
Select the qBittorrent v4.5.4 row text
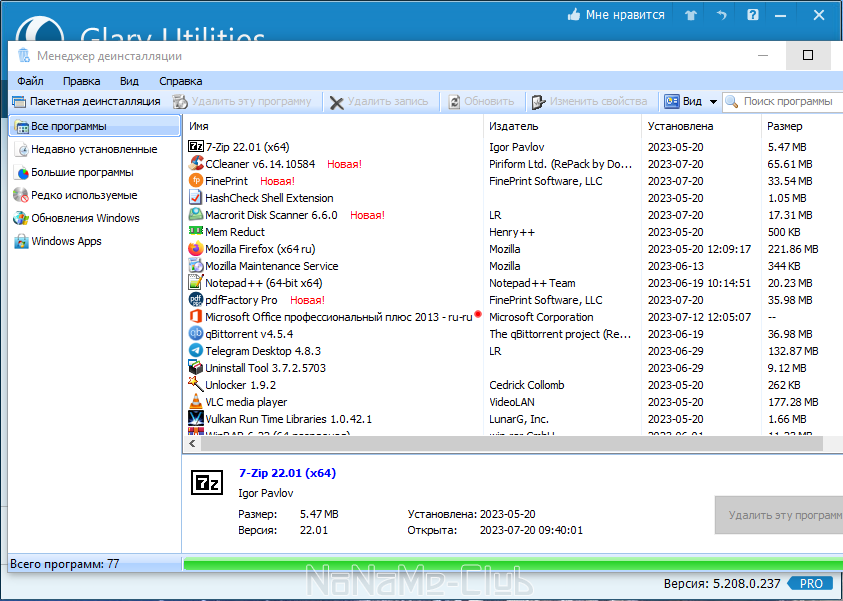(x=249, y=334)
